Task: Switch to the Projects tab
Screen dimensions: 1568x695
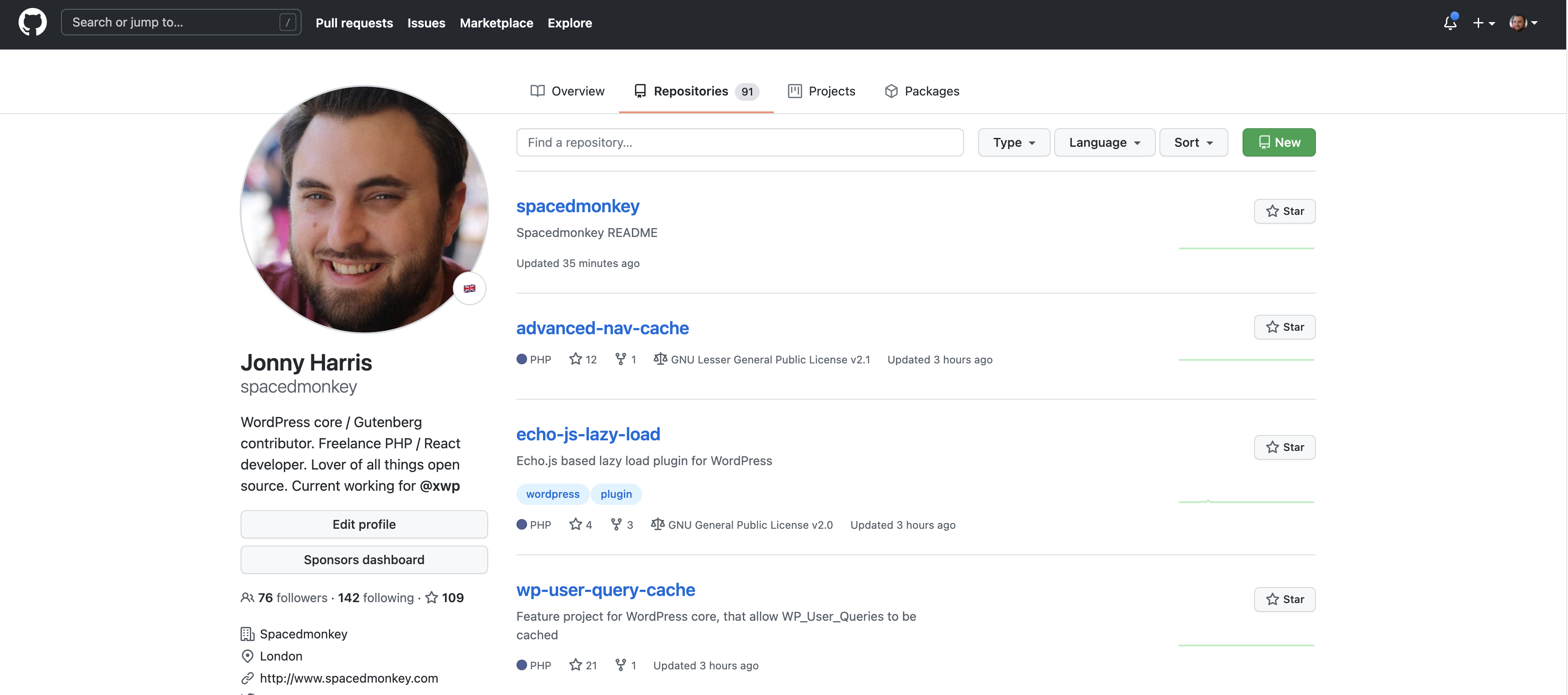Action: click(822, 91)
